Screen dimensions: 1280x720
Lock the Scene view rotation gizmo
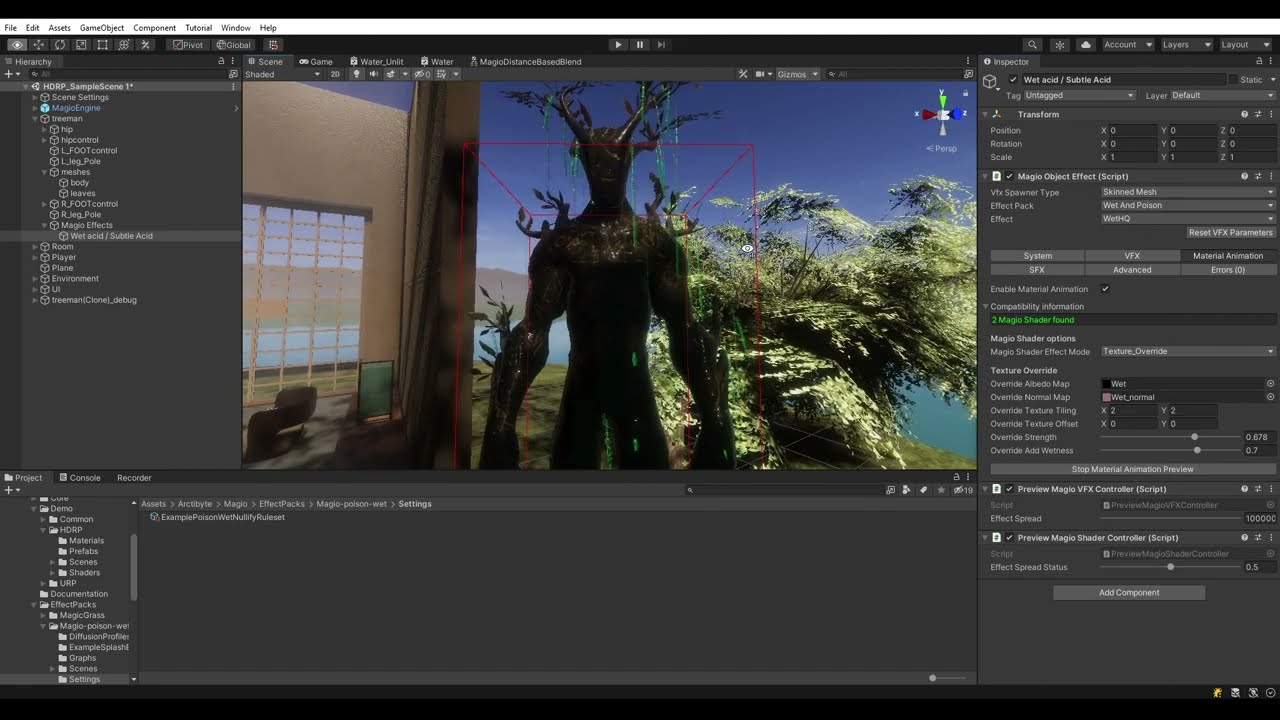click(965, 93)
